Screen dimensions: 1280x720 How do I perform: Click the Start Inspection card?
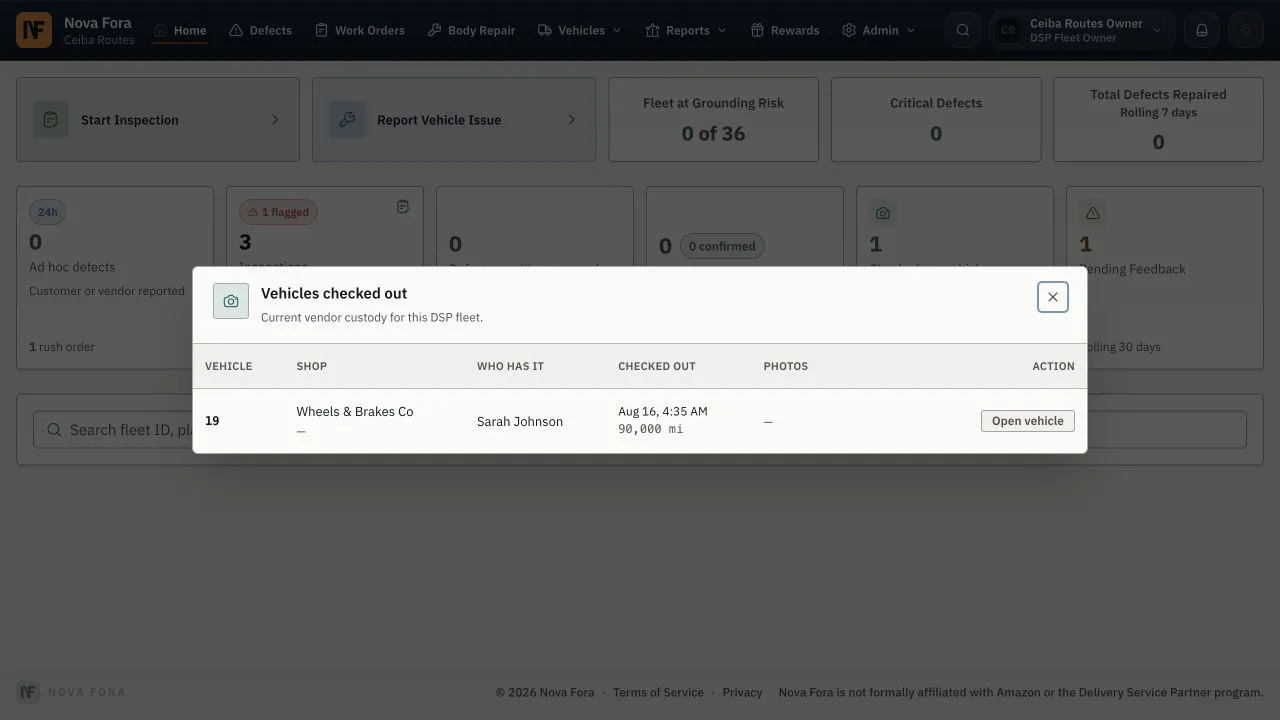pyautogui.click(x=158, y=120)
